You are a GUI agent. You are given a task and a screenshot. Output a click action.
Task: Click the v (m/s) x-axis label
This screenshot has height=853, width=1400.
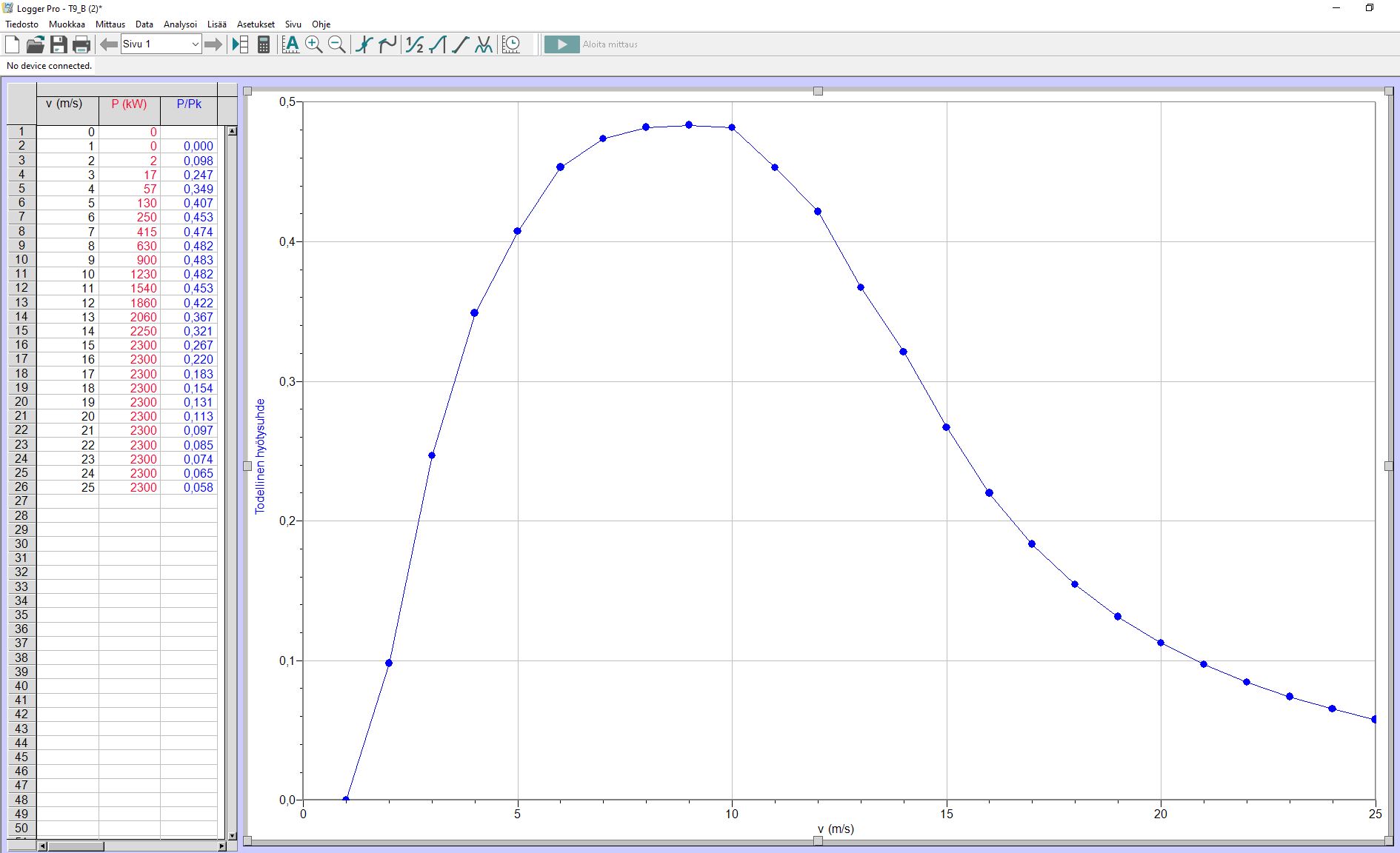click(836, 829)
